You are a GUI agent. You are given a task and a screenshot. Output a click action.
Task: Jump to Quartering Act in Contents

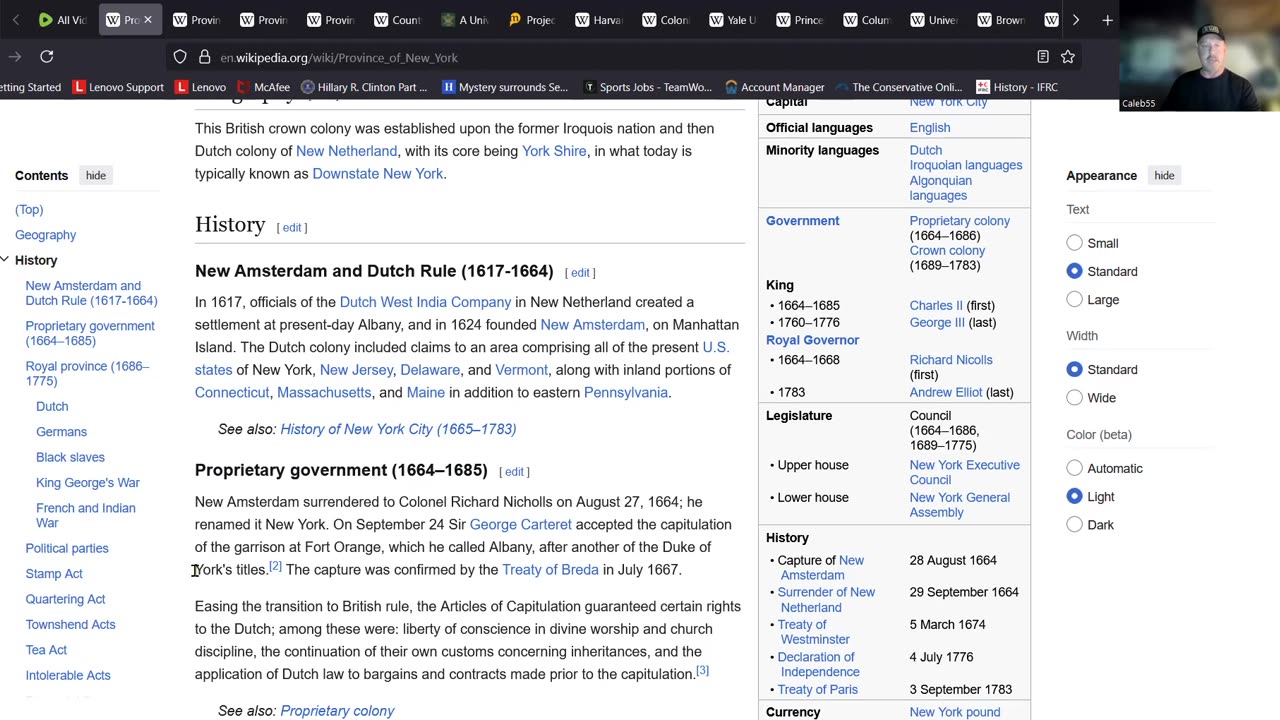[65, 599]
